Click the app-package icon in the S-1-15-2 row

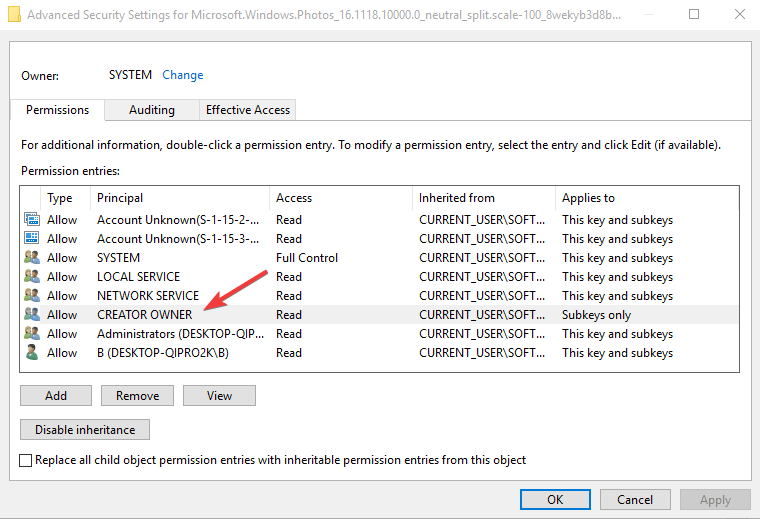(x=32, y=220)
